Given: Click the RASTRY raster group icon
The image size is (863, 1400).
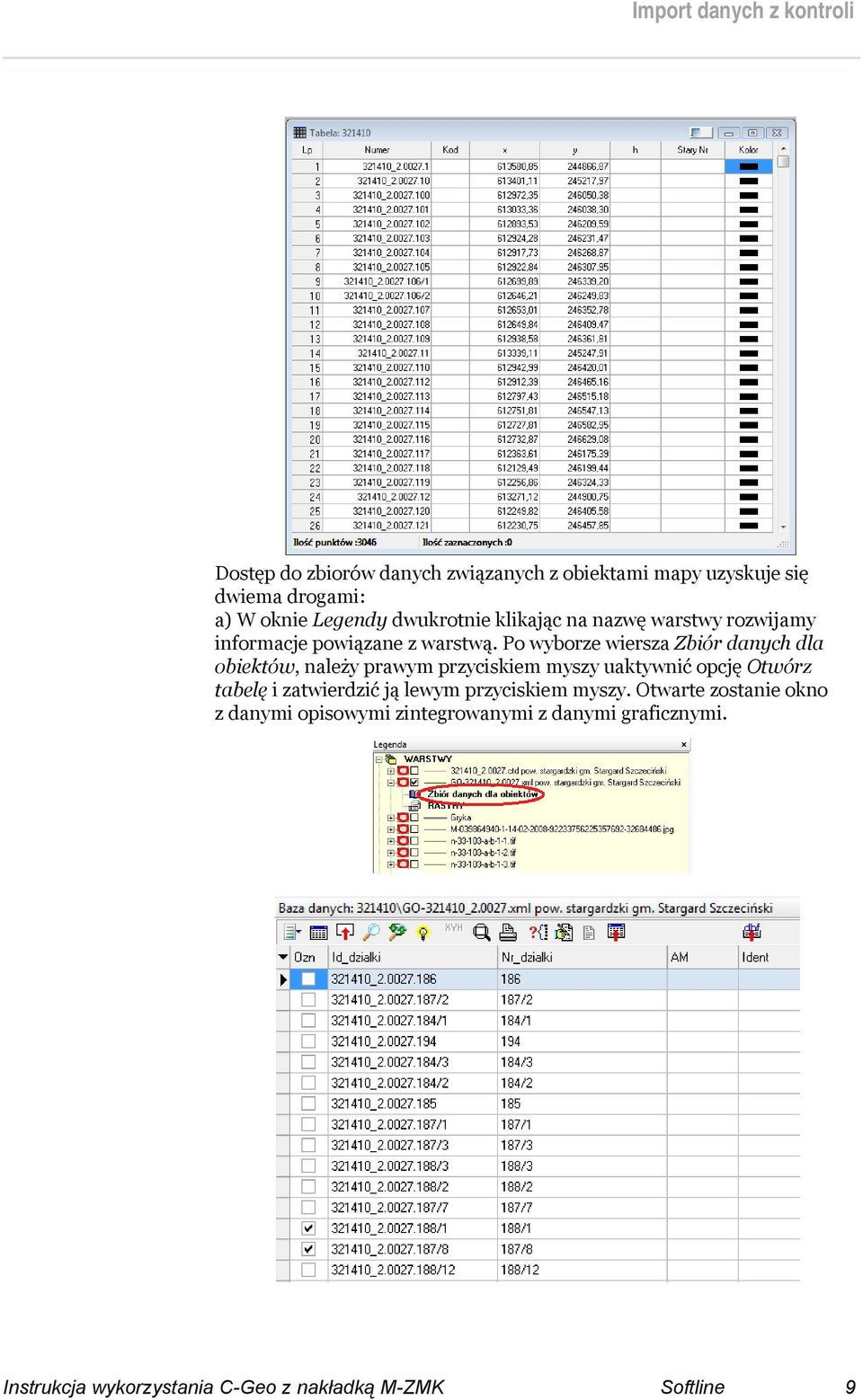Looking at the screenshot, I should coord(414,805).
